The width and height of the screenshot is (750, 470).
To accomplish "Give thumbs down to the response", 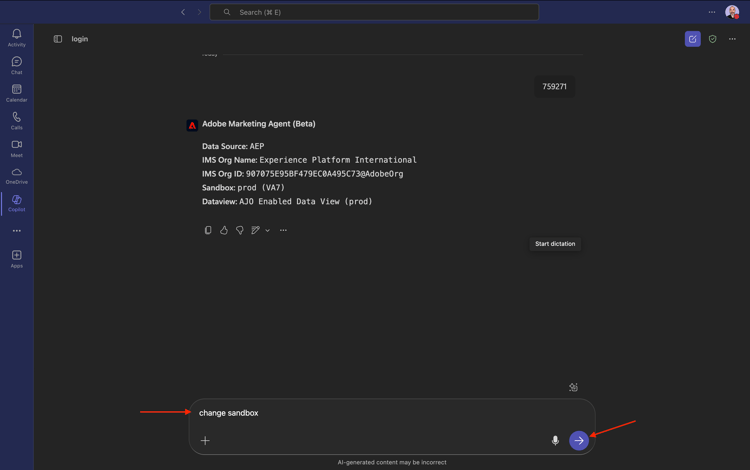I will 240,230.
